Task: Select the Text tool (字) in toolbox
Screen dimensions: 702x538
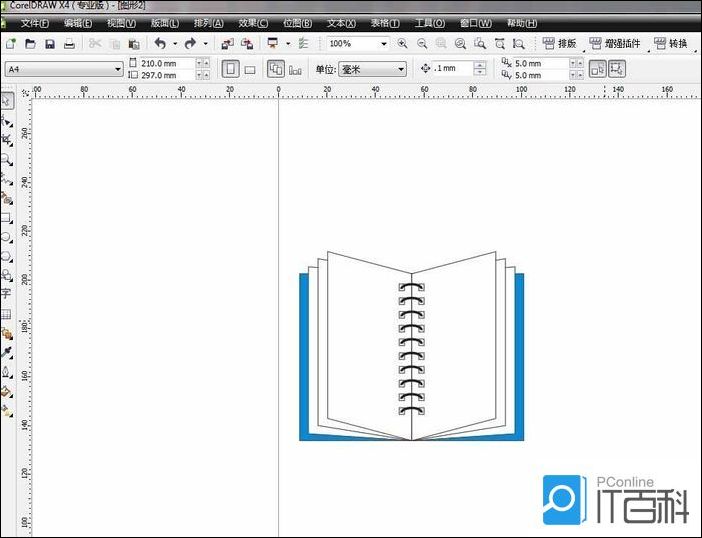Action: click(6, 294)
